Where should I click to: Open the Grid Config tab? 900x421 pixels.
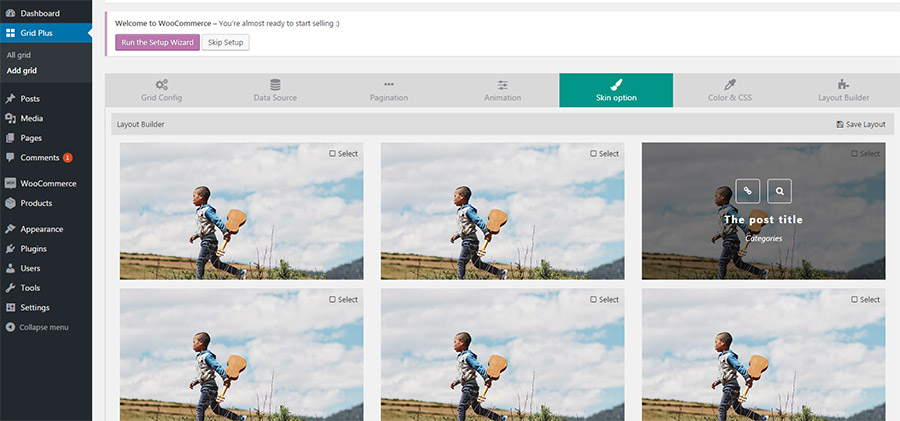162,90
